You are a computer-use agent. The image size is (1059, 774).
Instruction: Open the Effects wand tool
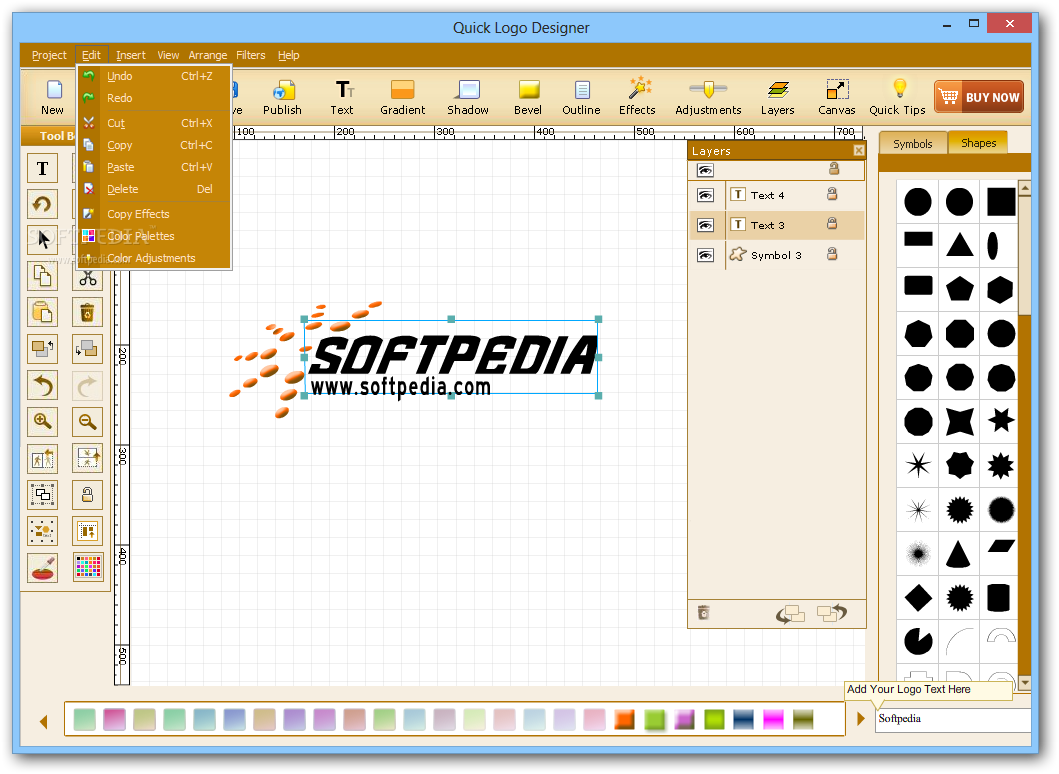tap(638, 97)
